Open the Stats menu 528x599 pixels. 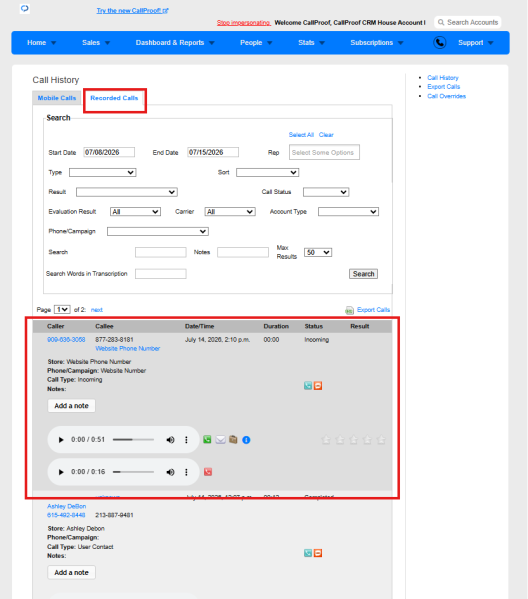tap(311, 43)
